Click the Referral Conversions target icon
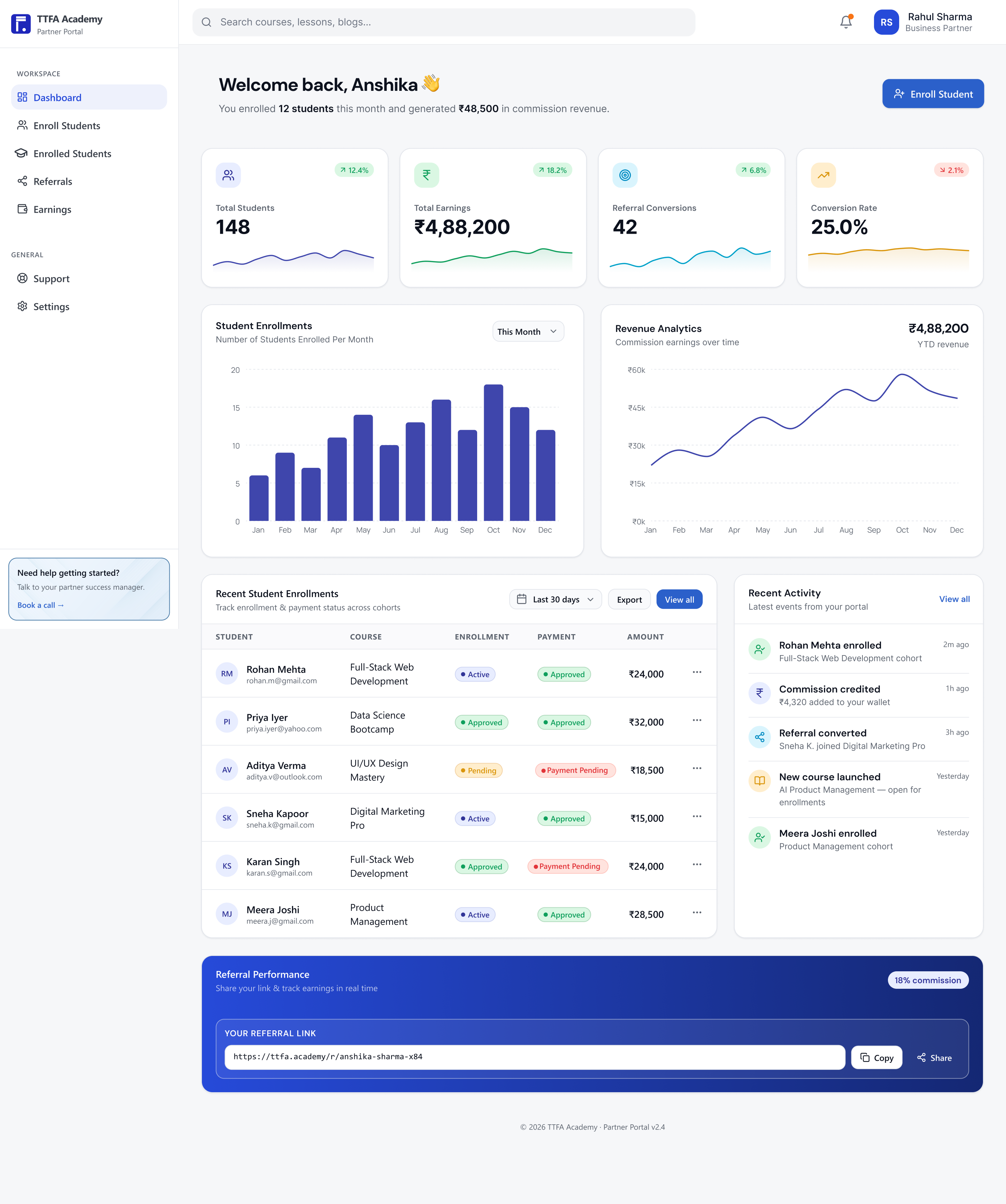The width and height of the screenshot is (1006, 1204). (x=625, y=175)
